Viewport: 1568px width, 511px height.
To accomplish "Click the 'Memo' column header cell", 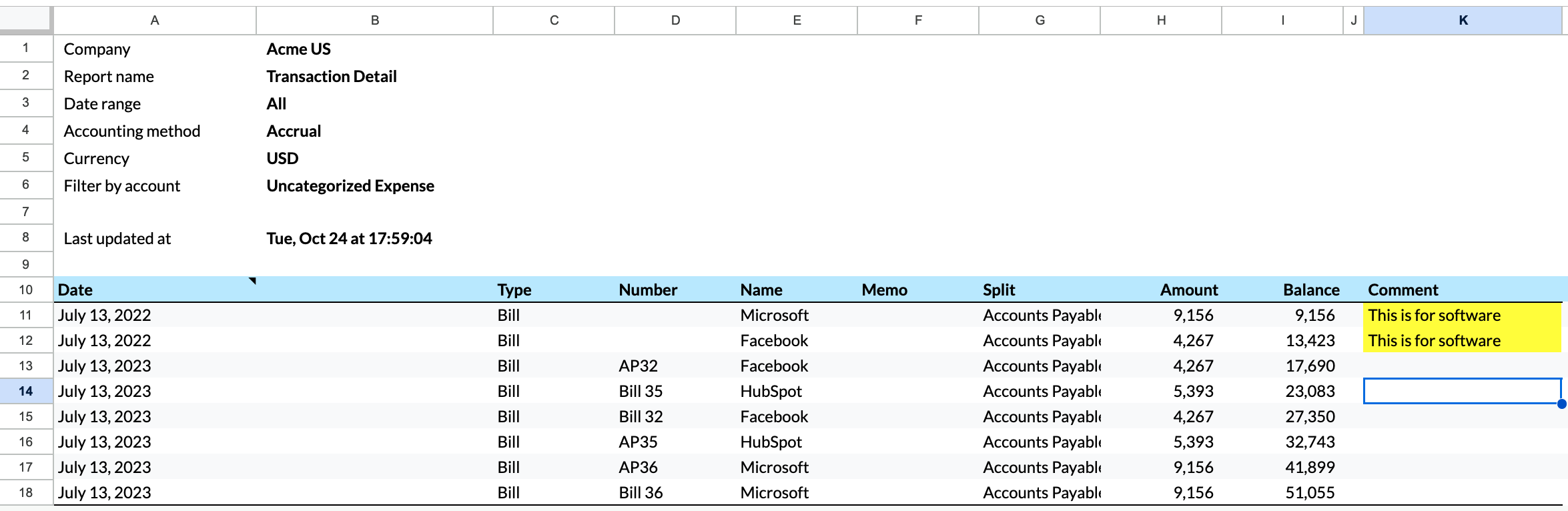I will [x=918, y=290].
